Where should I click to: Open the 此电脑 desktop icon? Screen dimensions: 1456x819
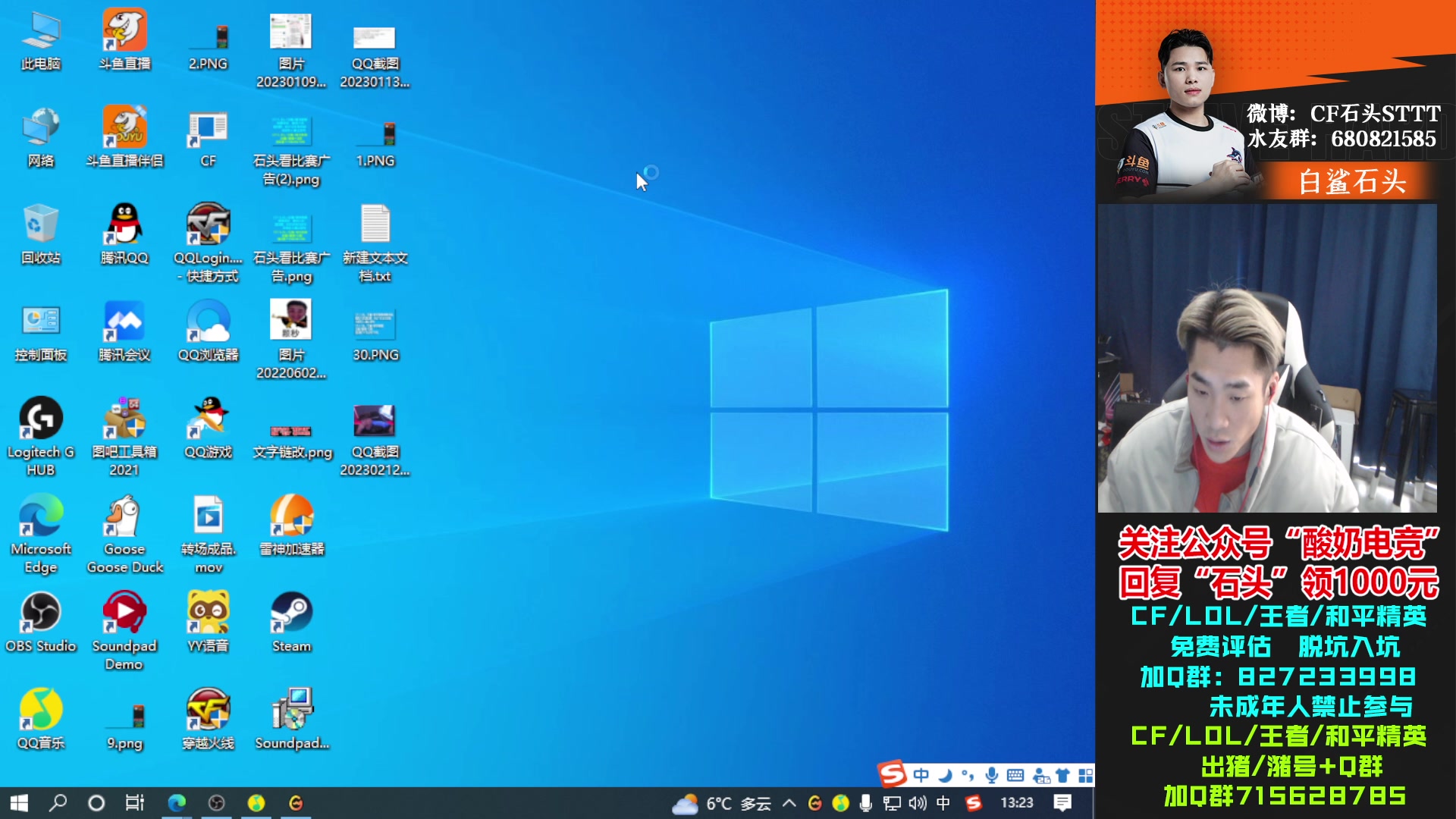click(x=41, y=42)
